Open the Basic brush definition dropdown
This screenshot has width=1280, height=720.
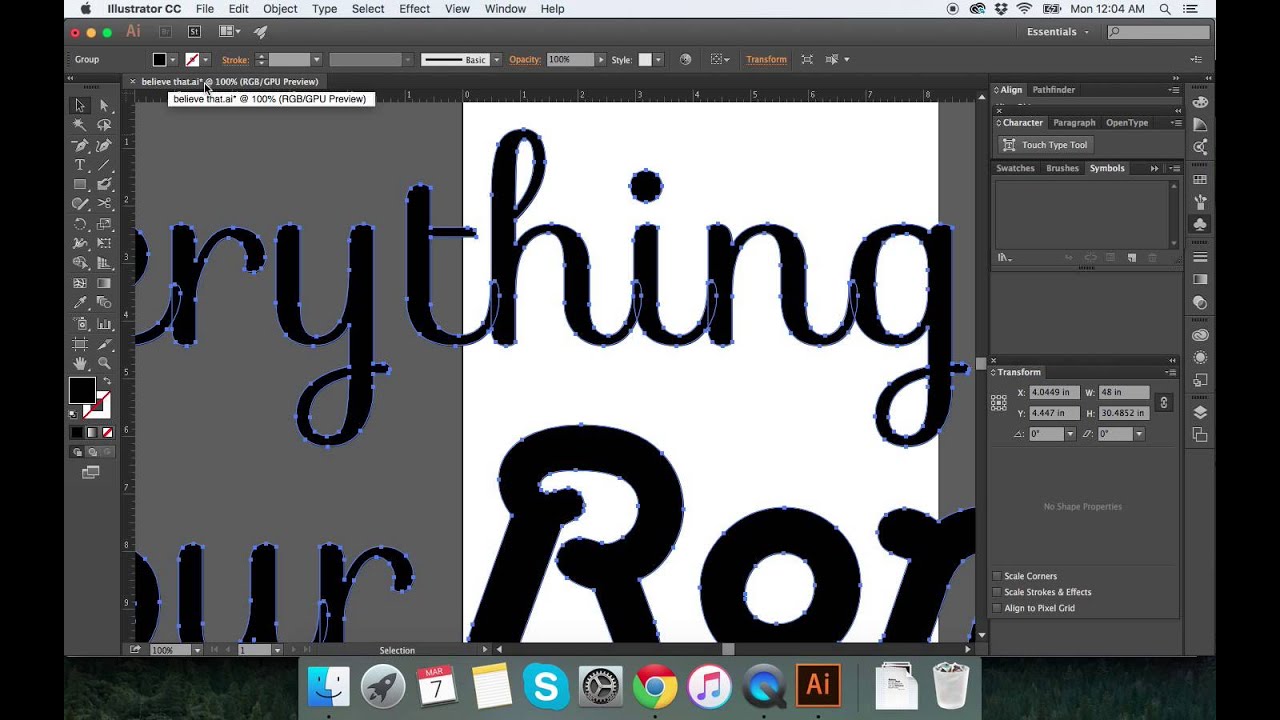coord(495,60)
